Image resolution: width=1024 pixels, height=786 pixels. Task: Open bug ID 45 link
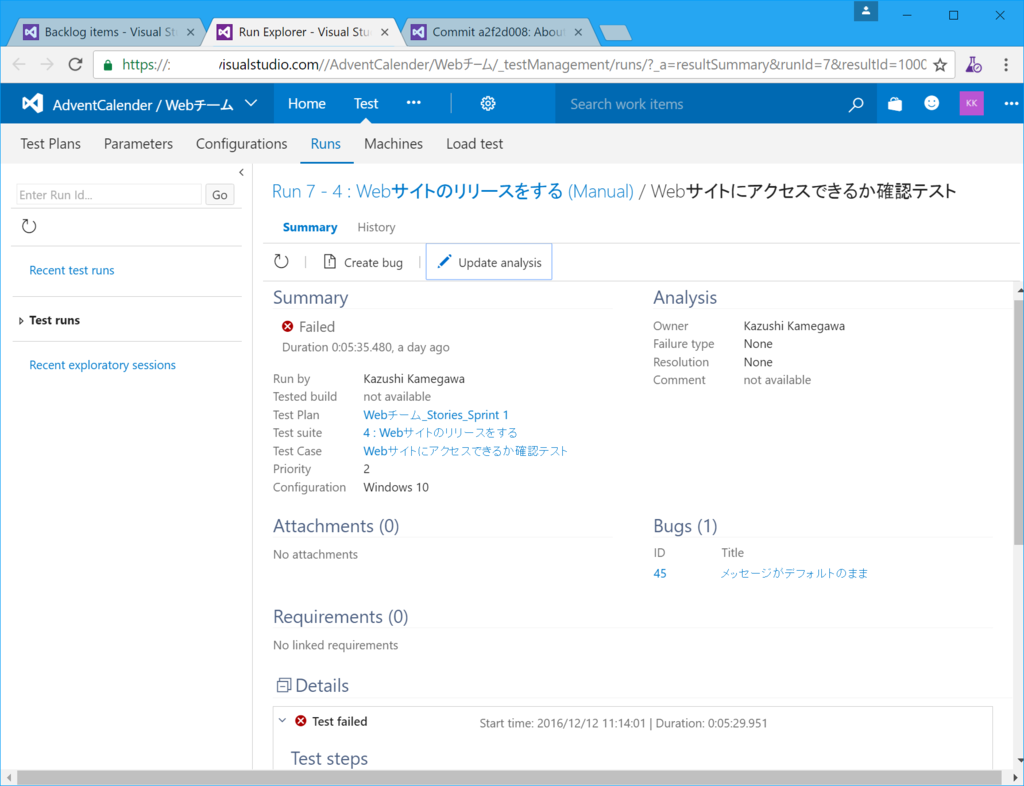pyautogui.click(x=660, y=573)
